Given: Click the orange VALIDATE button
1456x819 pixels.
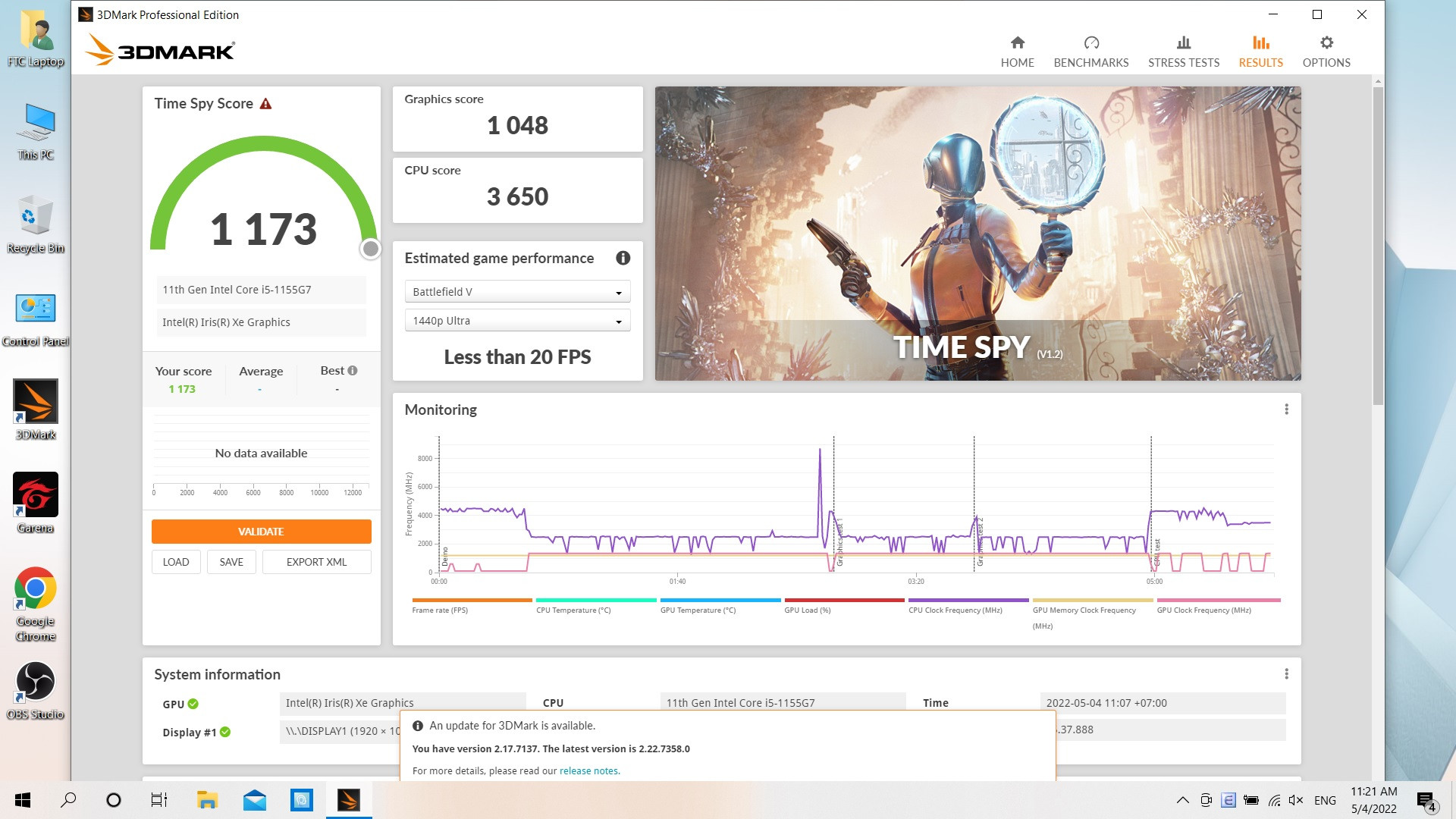Looking at the screenshot, I should [x=261, y=532].
